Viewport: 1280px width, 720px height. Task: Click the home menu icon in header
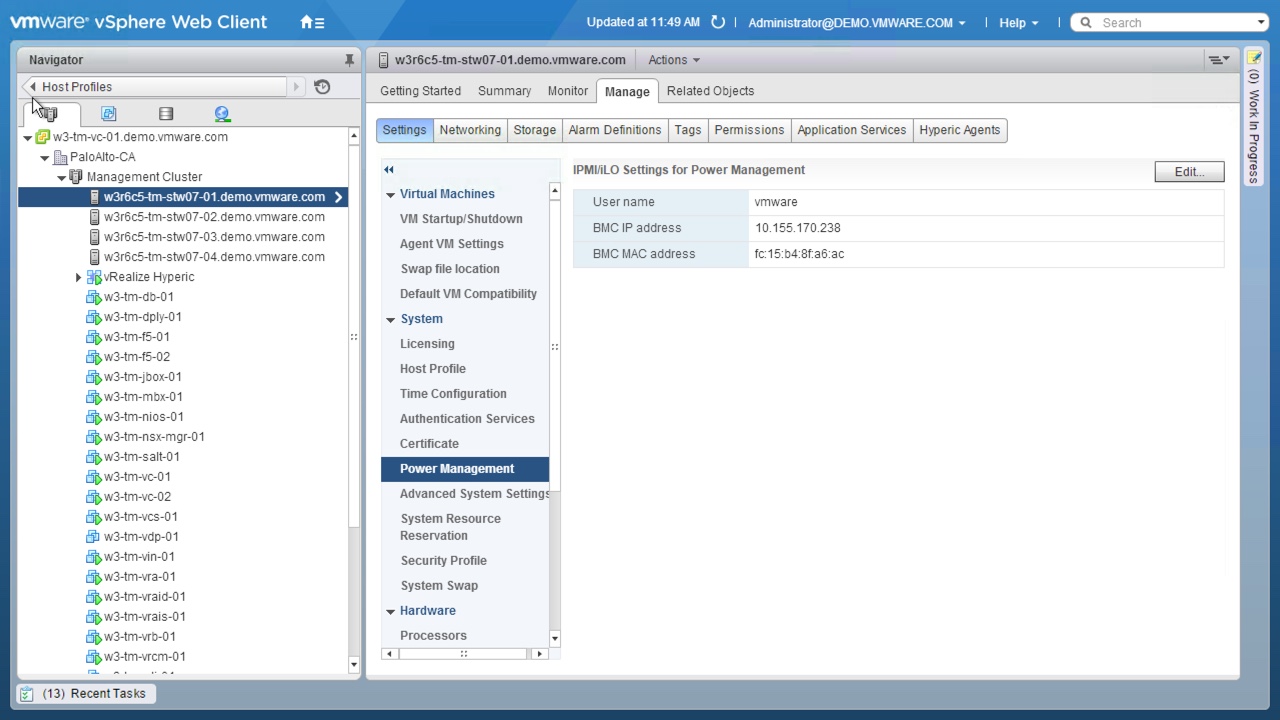311,22
